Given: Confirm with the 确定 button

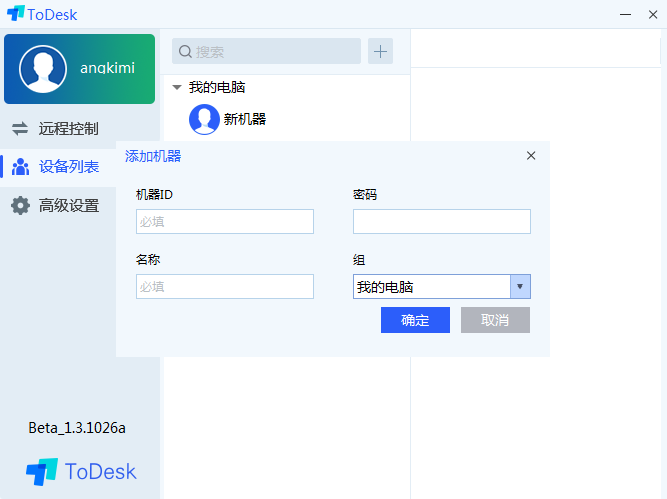Looking at the screenshot, I should [x=415, y=320].
